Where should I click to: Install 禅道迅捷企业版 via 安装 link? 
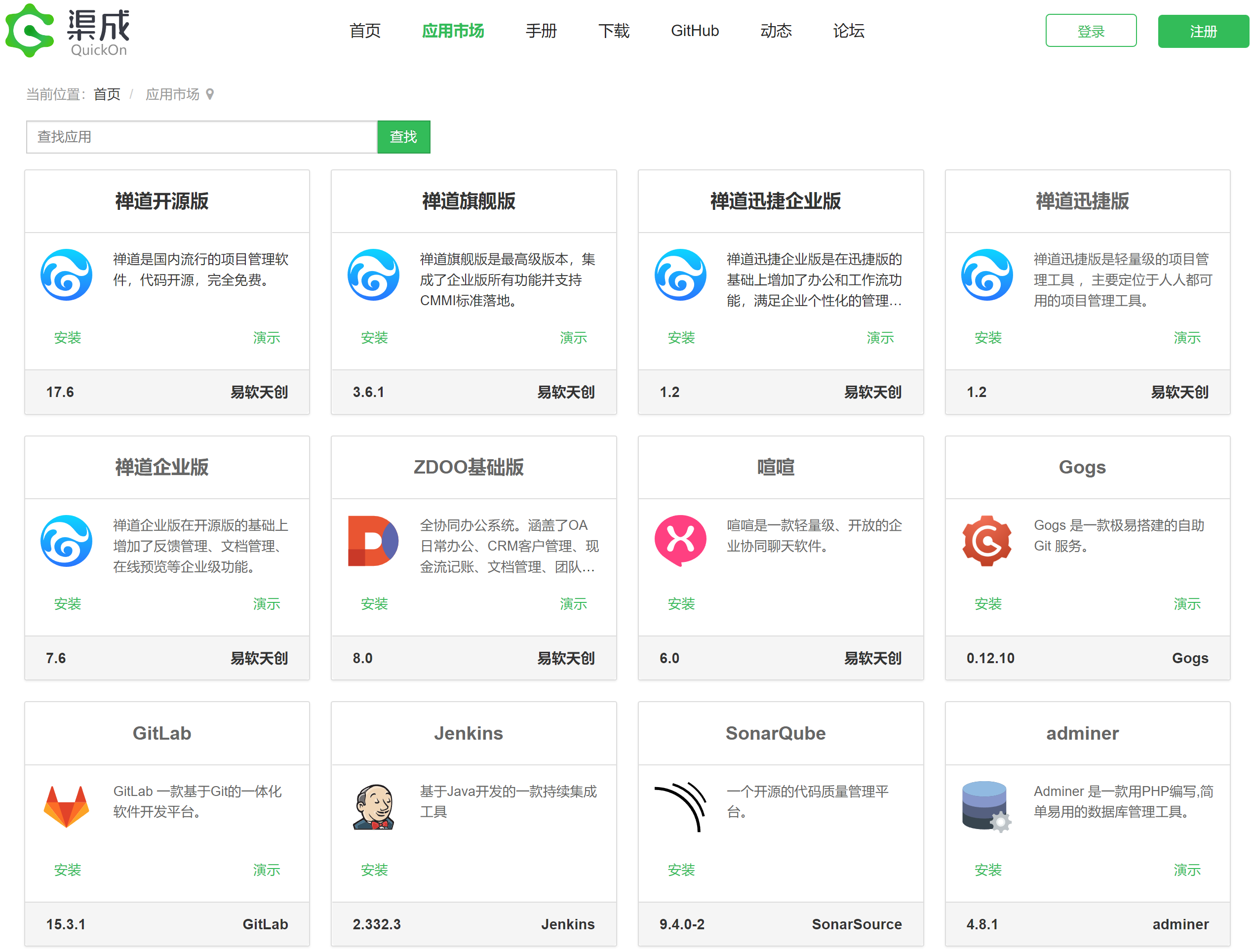pyautogui.click(x=681, y=337)
